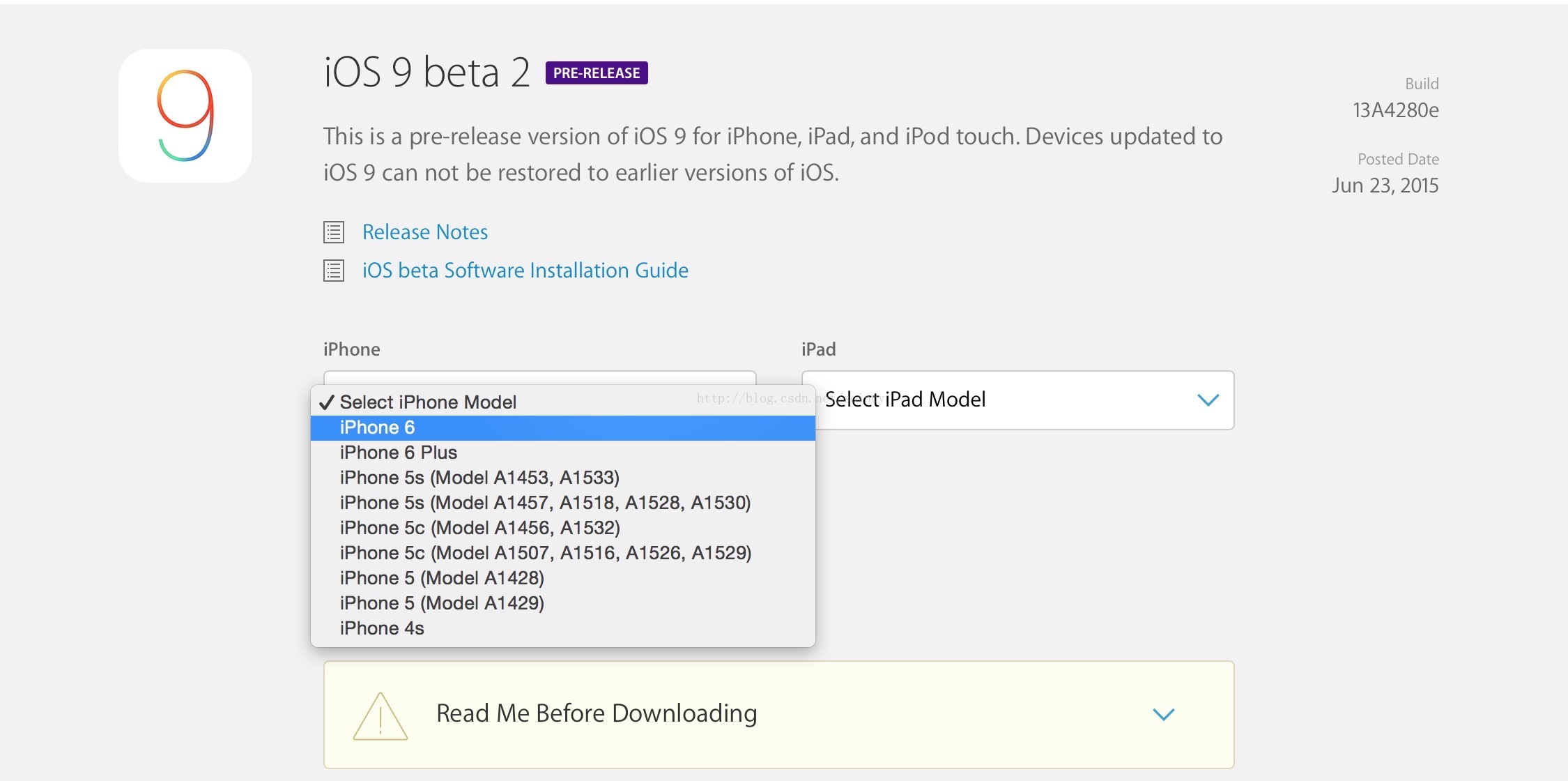
Task: Click chevron on Read Me Before Downloading
Action: click(1163, 715)
